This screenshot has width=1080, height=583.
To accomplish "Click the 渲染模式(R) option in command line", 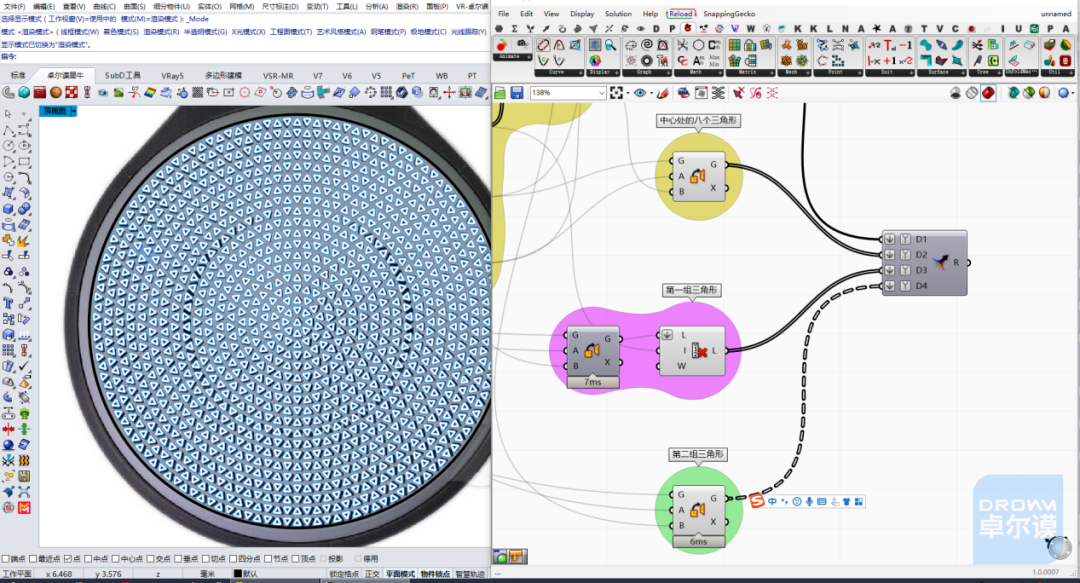I will click(161, 32).
